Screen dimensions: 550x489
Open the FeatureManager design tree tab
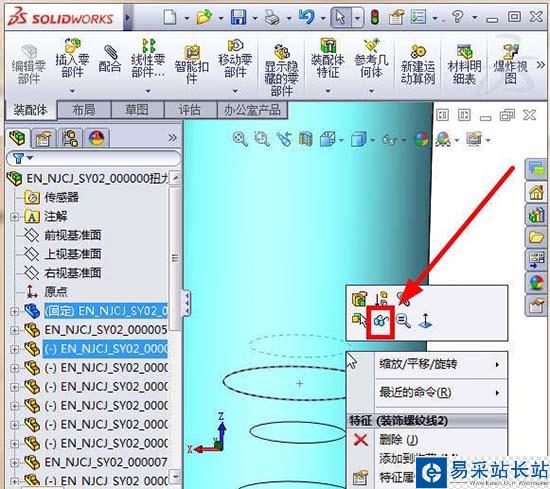click(17, 138)
